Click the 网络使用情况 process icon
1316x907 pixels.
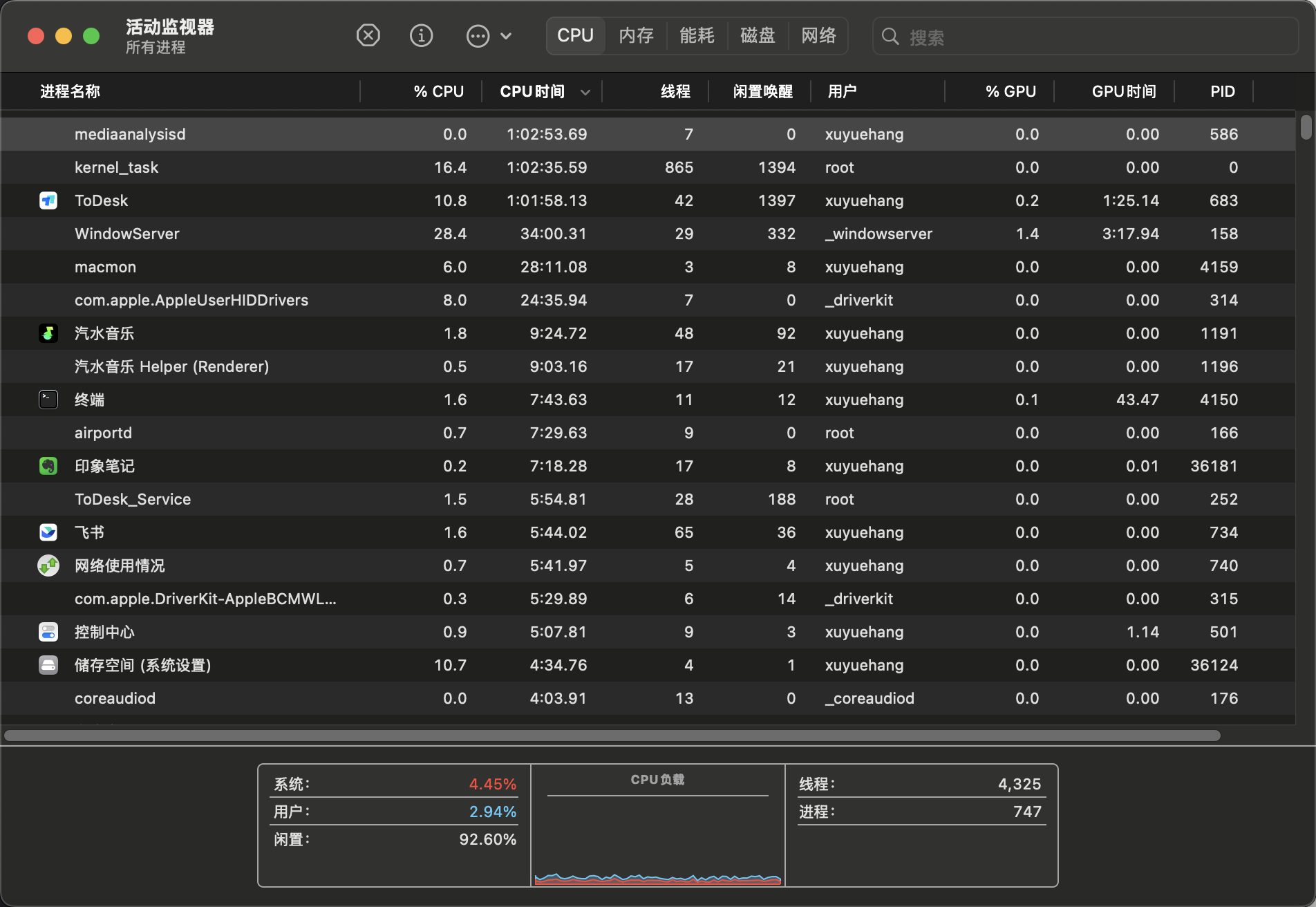click(x=48, y=565)
